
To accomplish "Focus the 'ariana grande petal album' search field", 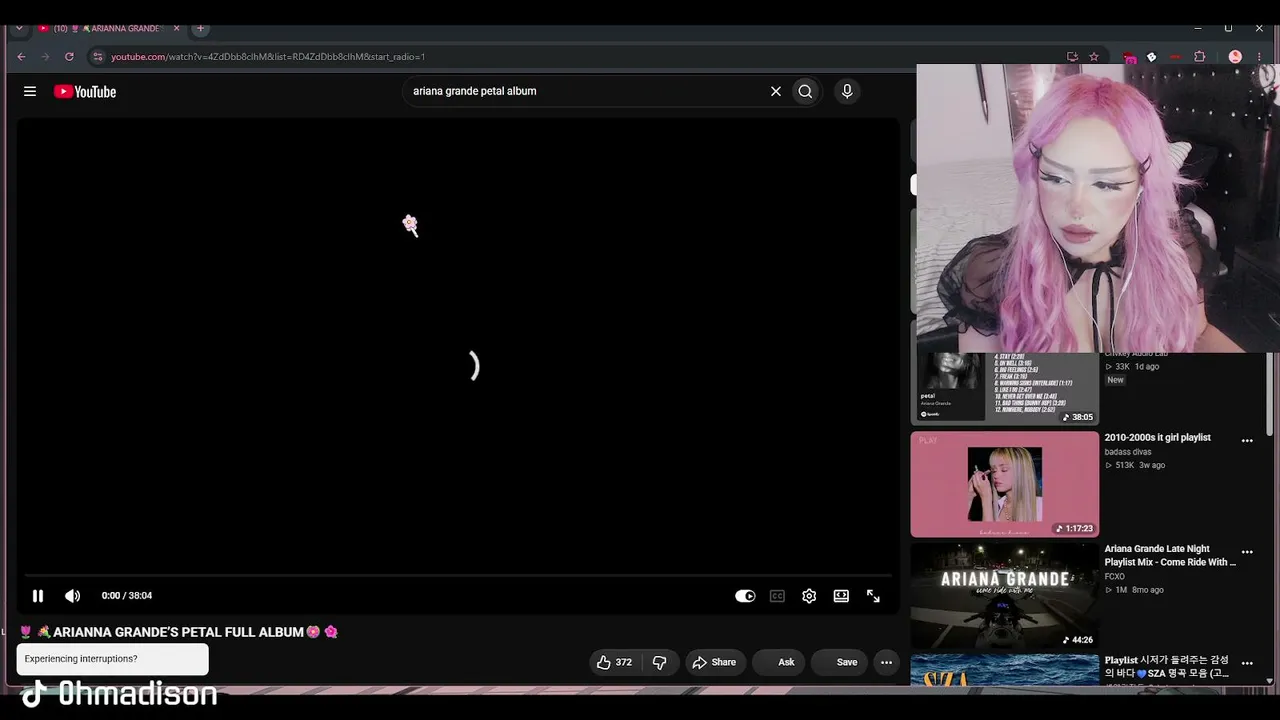I will click(585, 91).
